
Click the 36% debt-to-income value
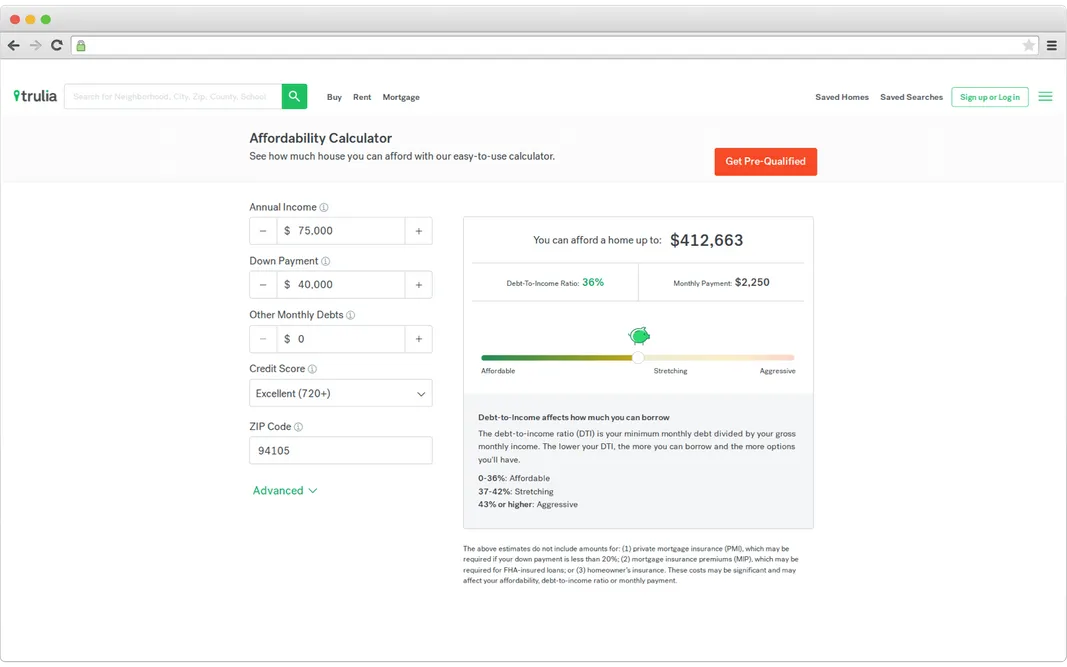[593, 282]
